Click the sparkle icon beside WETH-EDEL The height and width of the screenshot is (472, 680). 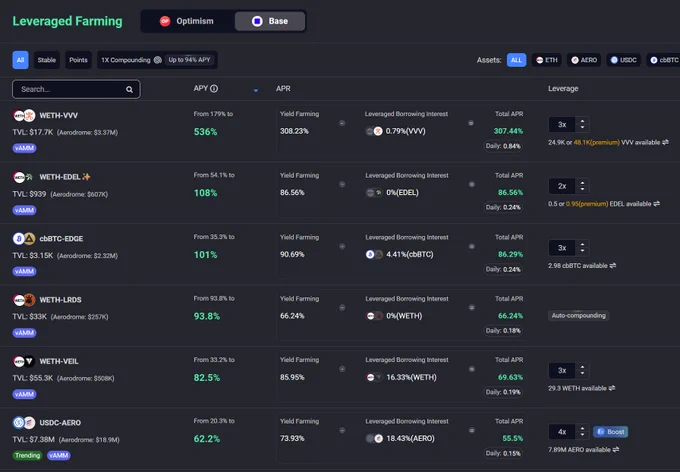86,177
